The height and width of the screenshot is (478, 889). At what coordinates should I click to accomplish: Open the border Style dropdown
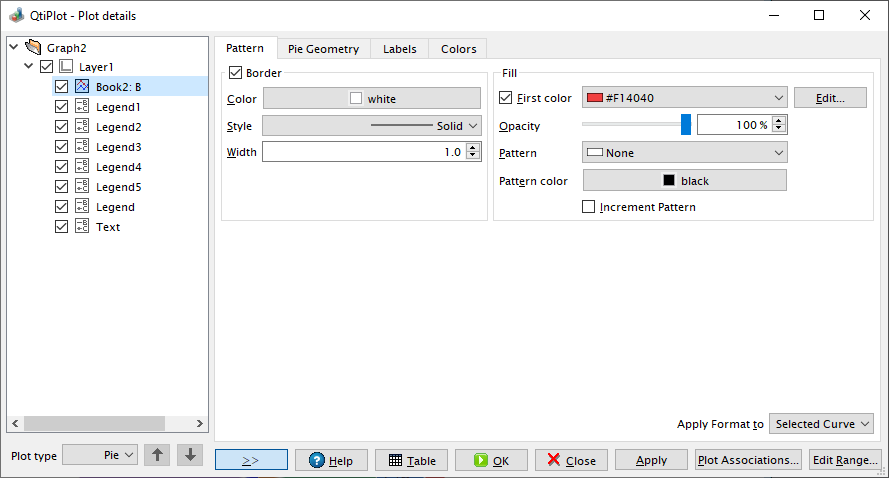pyautogui.click(x=372, y=126)
